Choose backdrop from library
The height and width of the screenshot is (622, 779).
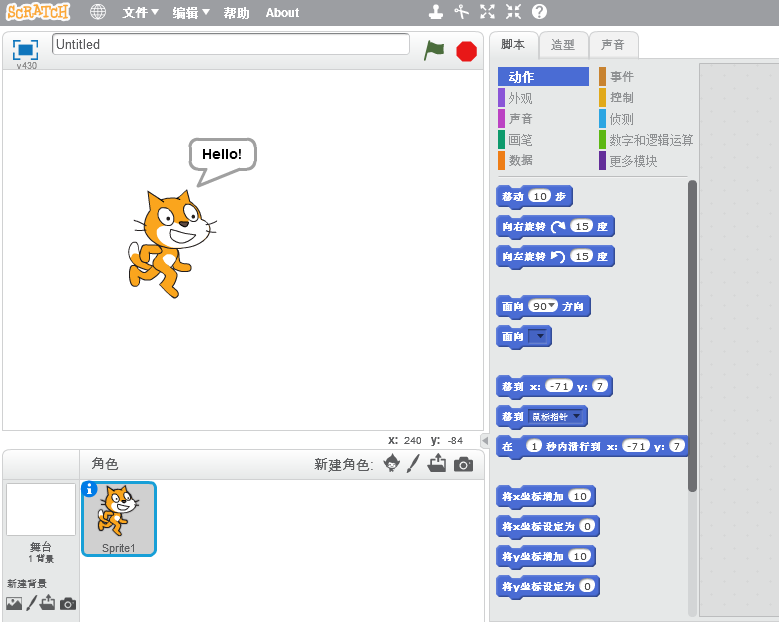click(14, 603)
